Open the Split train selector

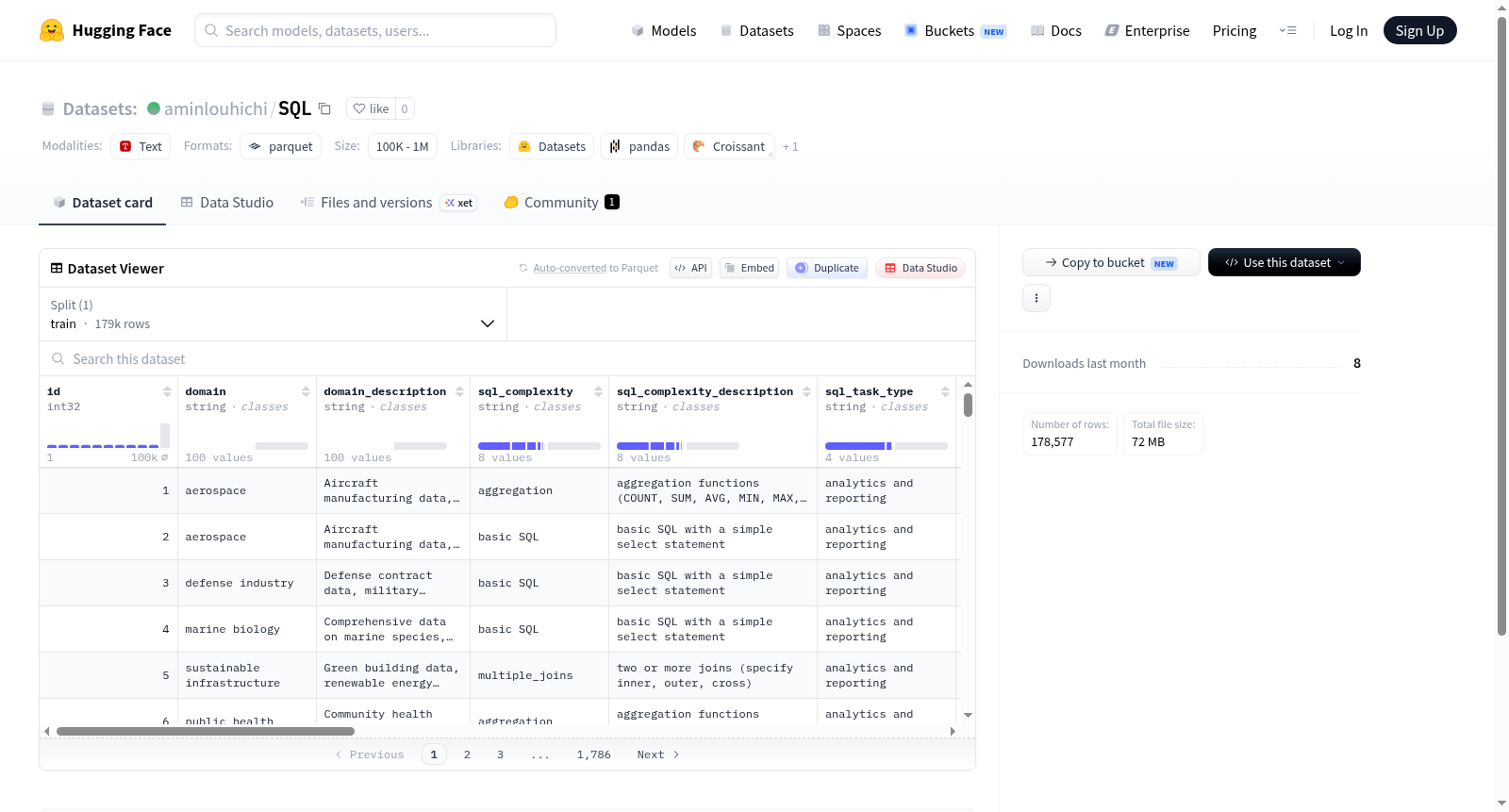tap(274, 314)
